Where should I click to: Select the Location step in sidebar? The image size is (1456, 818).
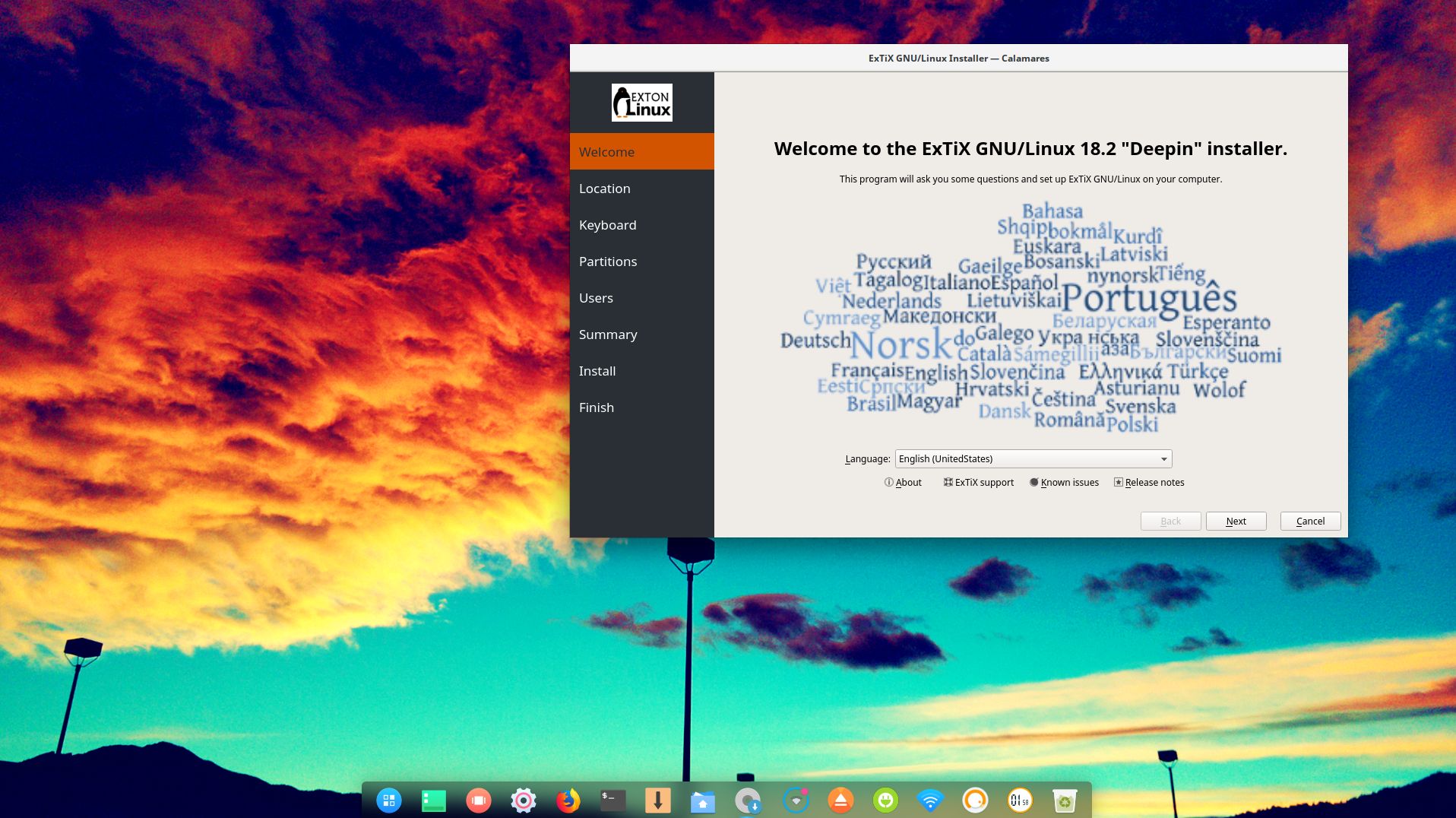[x=642, y=188]
